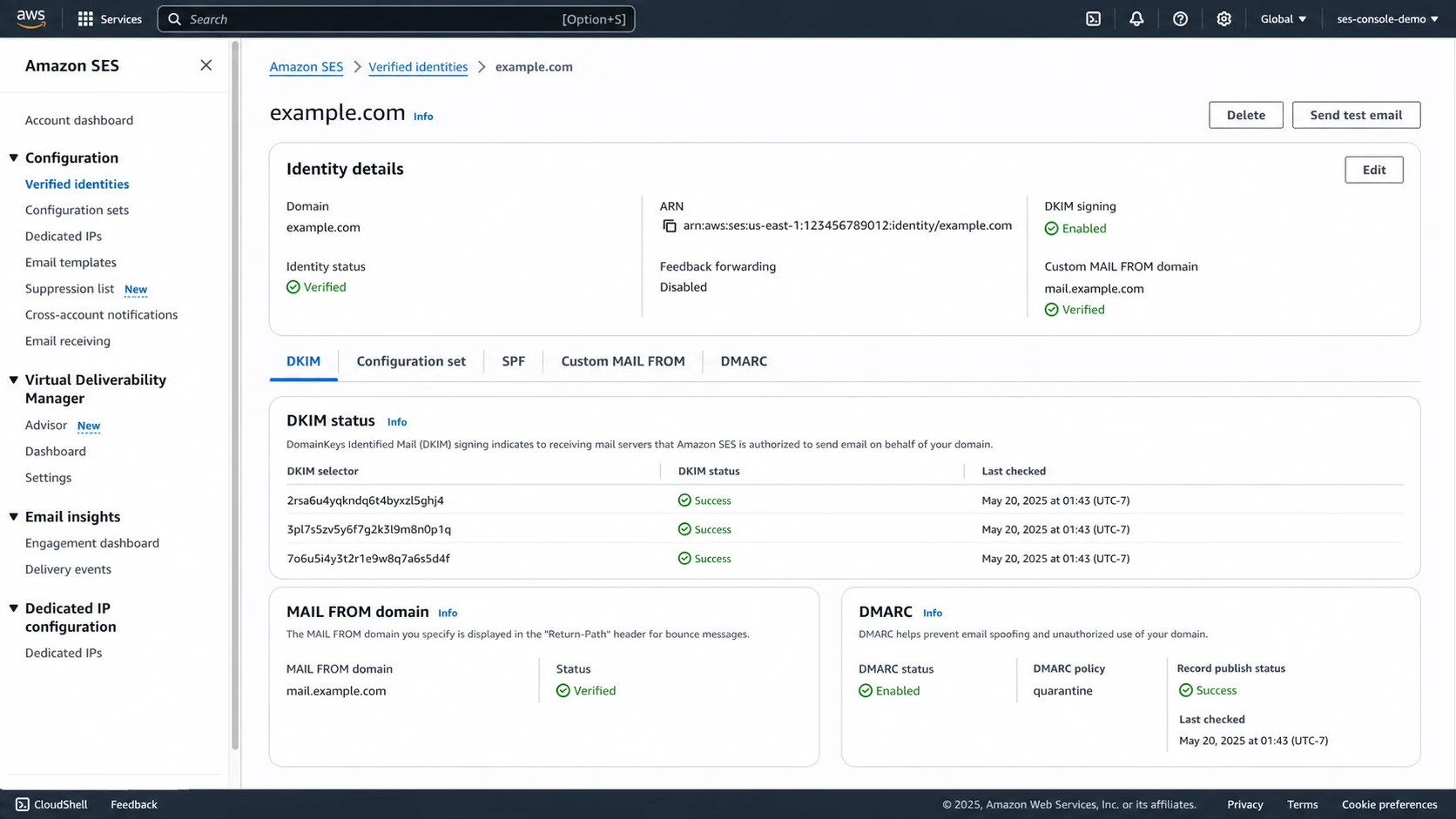Image resolution: width=1456 pixels, height=819 pixels.
Task: Collapse the Virtual Deliverability Manager section
Action: coord(14,379)
